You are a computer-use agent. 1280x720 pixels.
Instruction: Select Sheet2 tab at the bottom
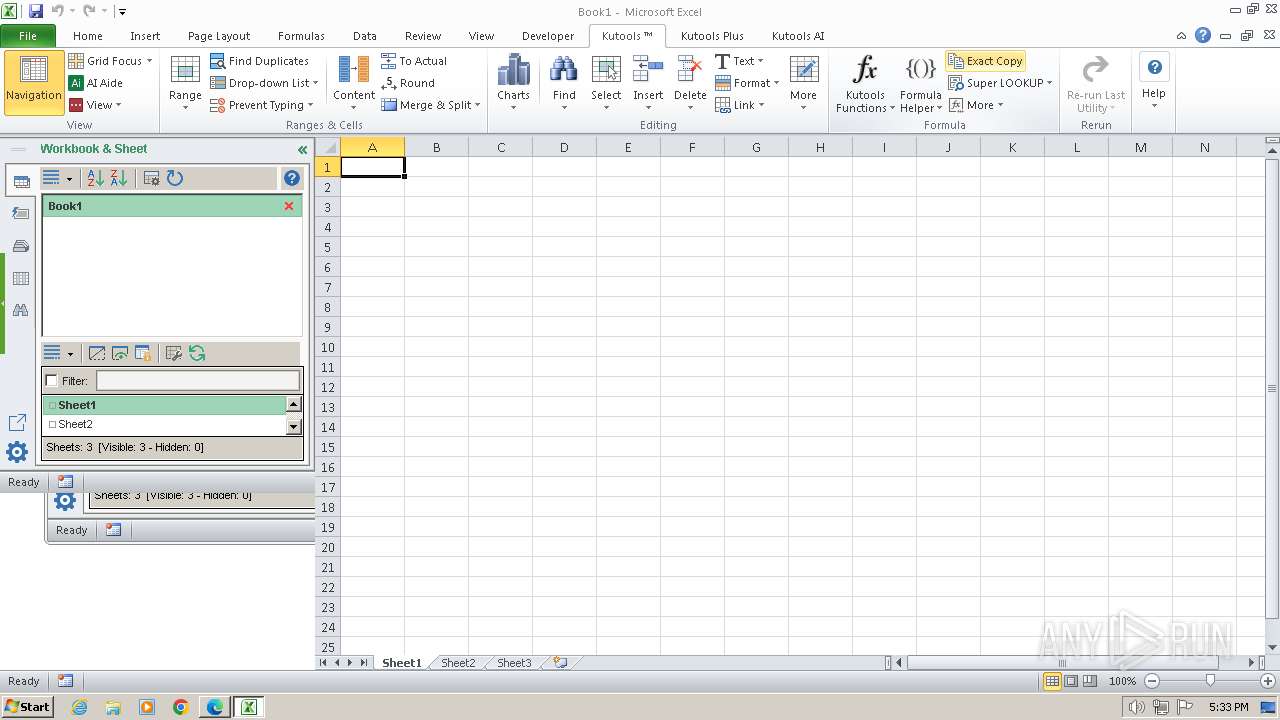tap(458, 663)
